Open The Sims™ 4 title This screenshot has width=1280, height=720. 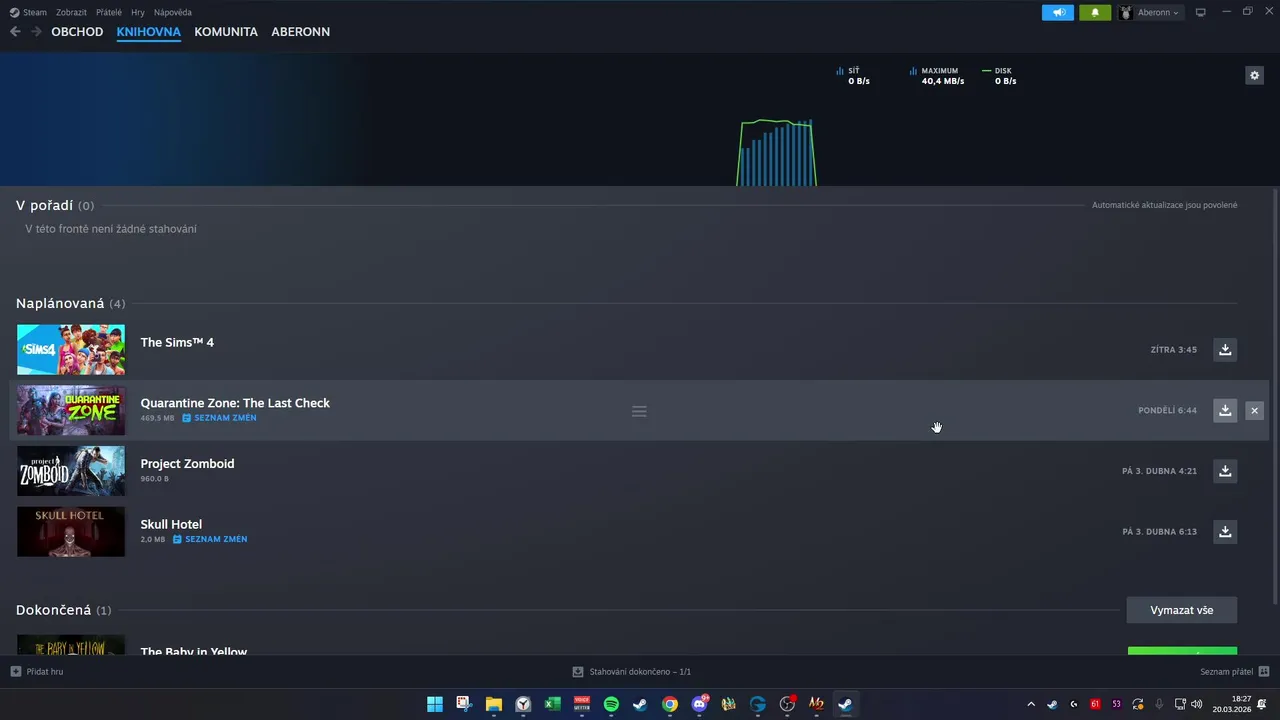coord(177,342)
